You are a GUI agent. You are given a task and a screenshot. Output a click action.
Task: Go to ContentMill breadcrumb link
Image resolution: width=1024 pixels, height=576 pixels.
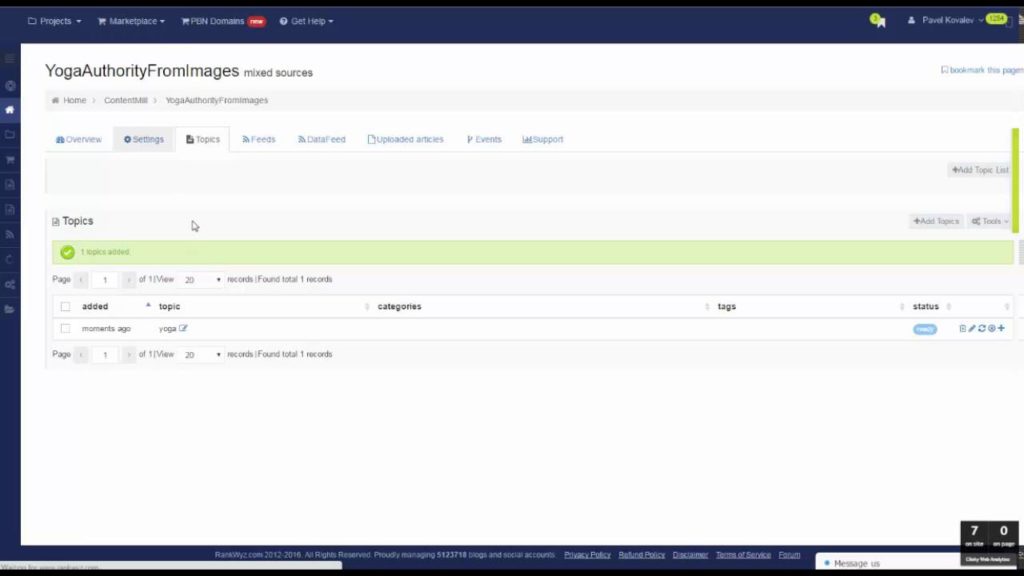tap(125, 101)
